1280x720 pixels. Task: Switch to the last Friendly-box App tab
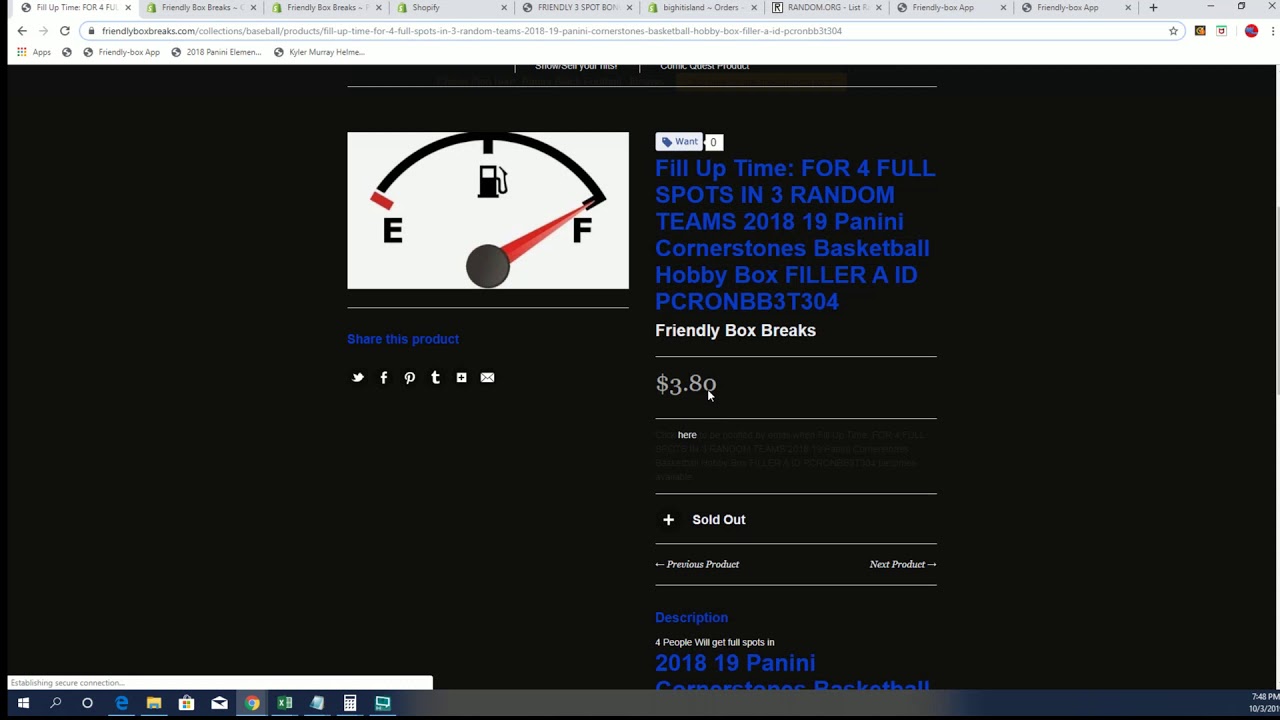pos(1075,8)
